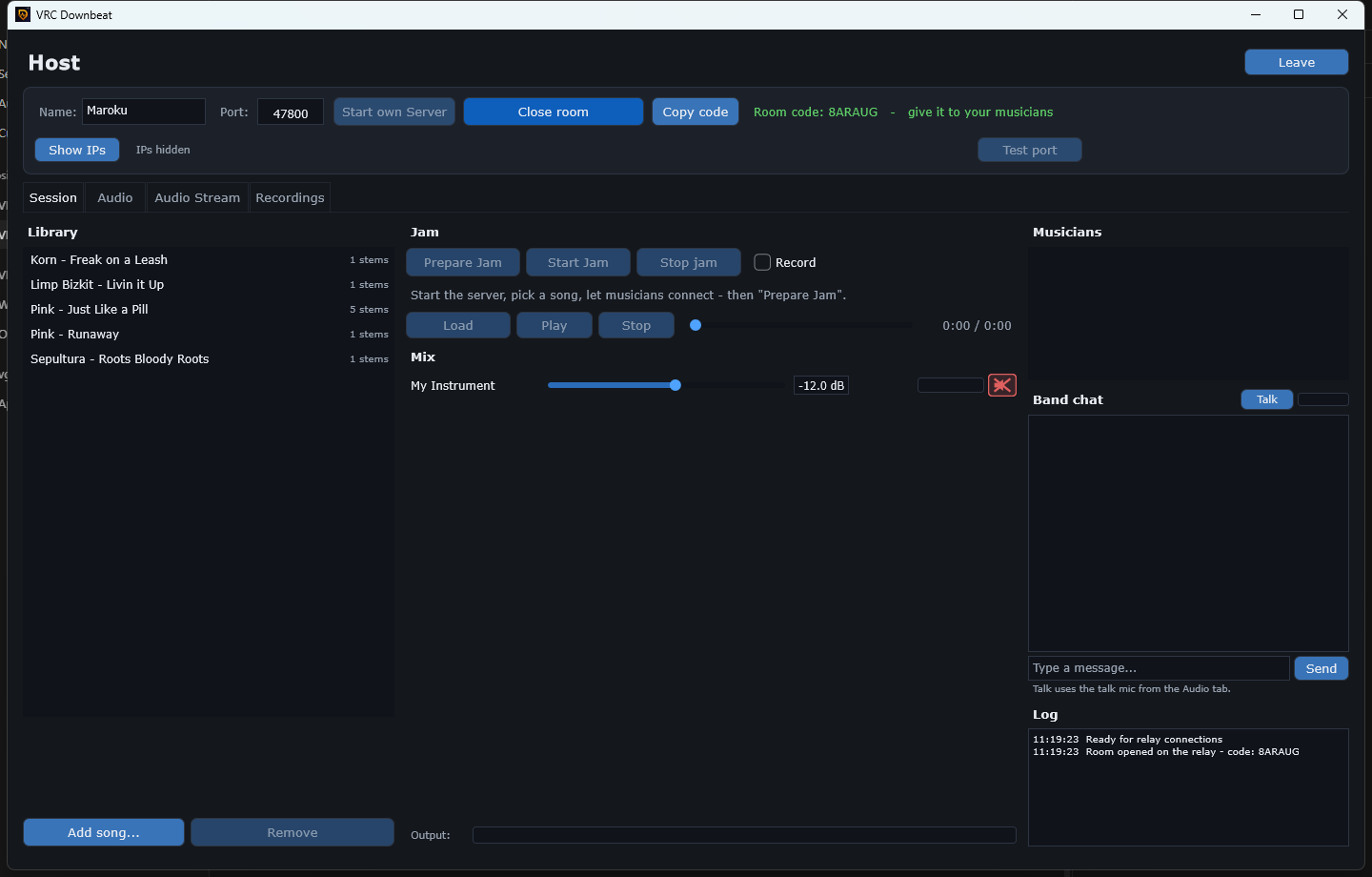Maximize the VRC Downbeat window

1299,14
